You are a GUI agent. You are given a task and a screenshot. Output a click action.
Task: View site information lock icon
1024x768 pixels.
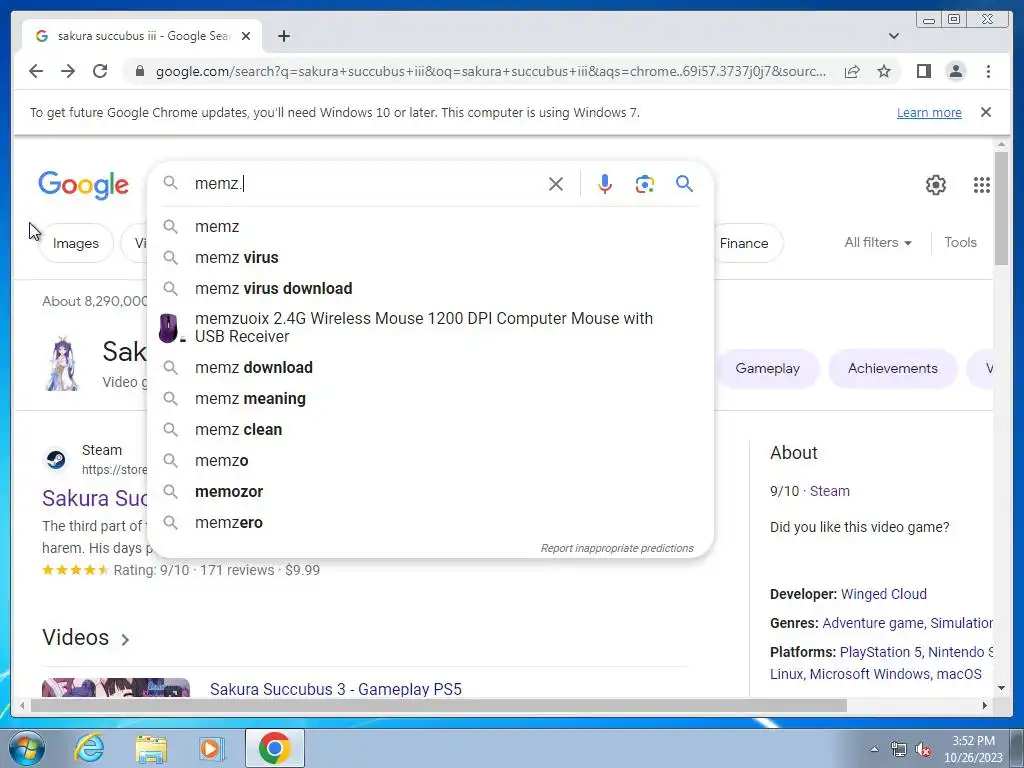[139, 71]
